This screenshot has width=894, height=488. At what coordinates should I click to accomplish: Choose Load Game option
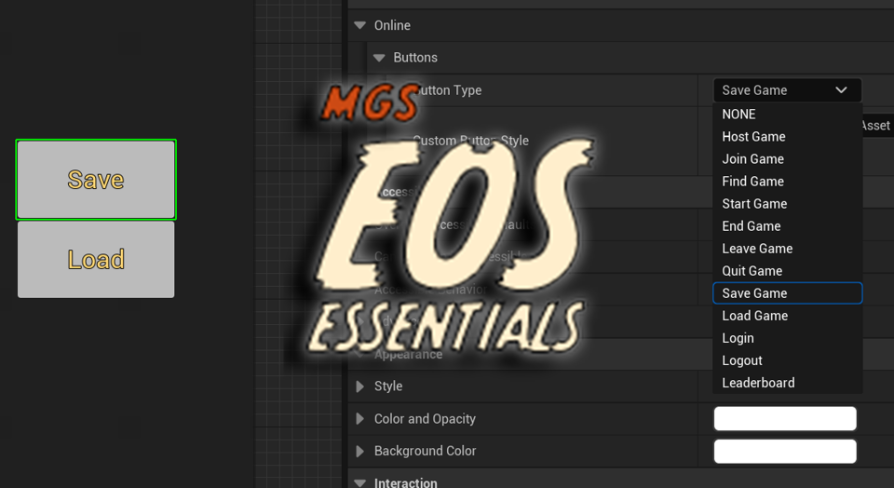pos(787,316)
